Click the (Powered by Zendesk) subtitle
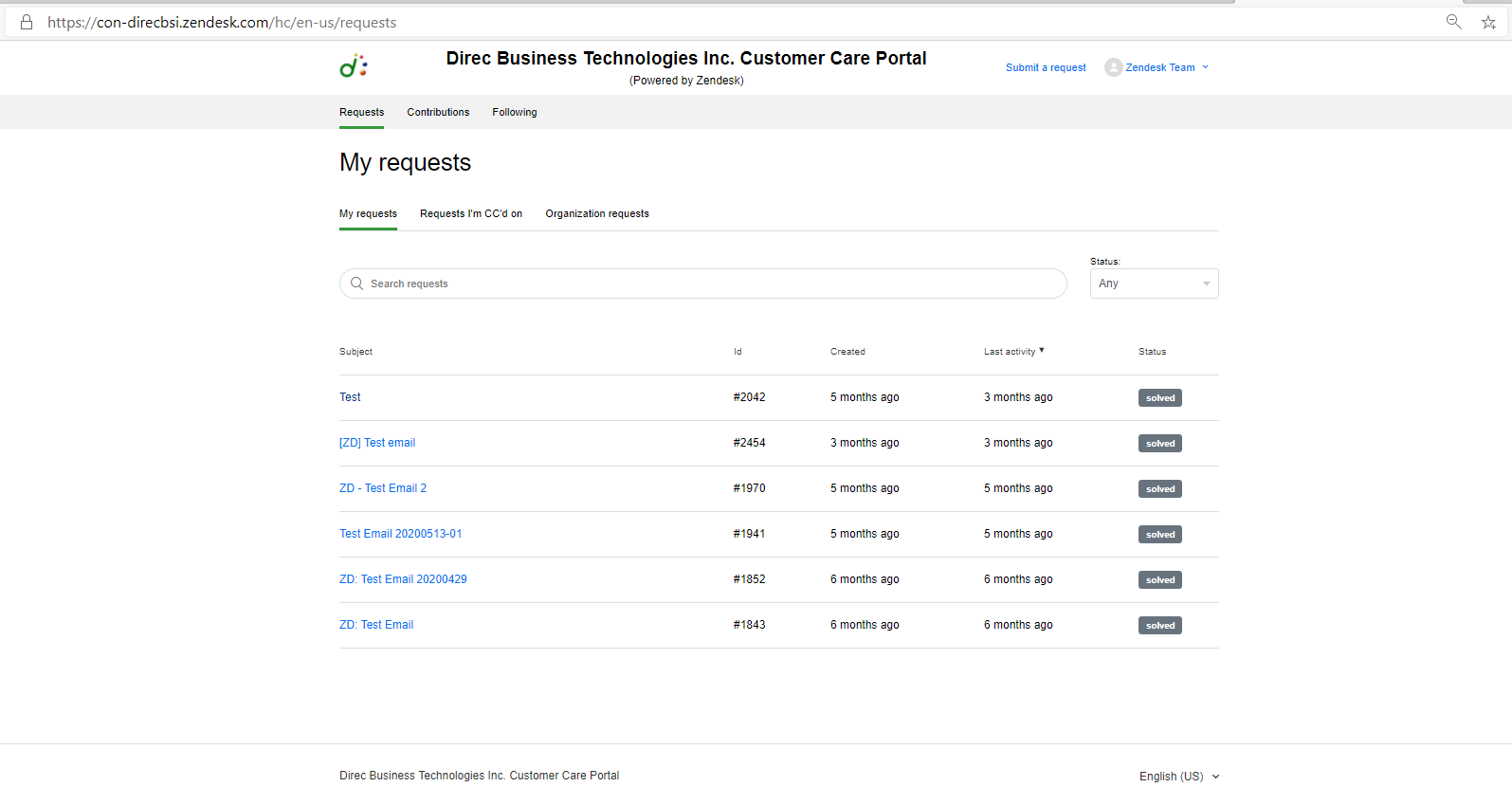This screenshot has width=1512, height=787. (686, 81)
